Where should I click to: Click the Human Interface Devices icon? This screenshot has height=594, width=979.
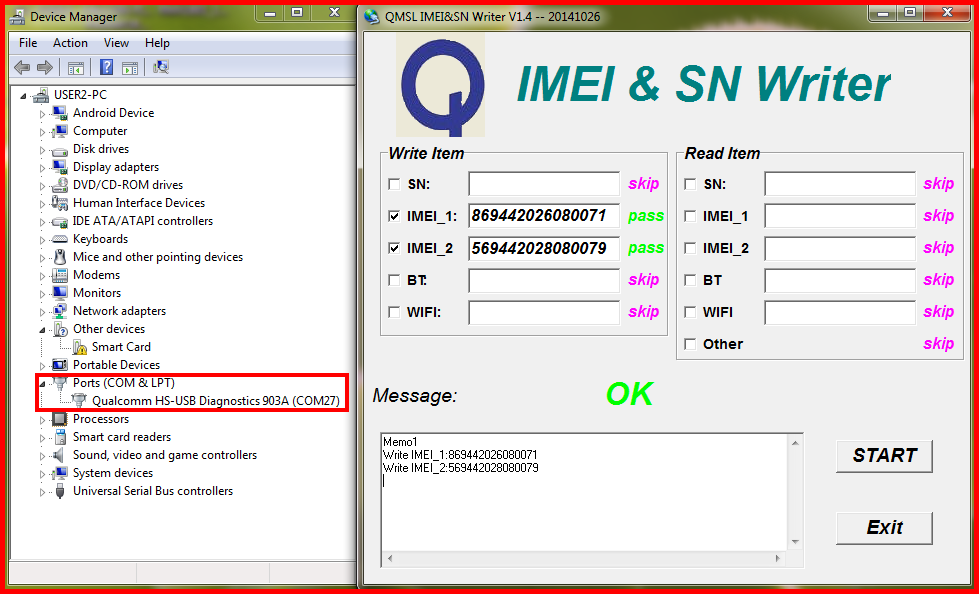pos(60,203)
